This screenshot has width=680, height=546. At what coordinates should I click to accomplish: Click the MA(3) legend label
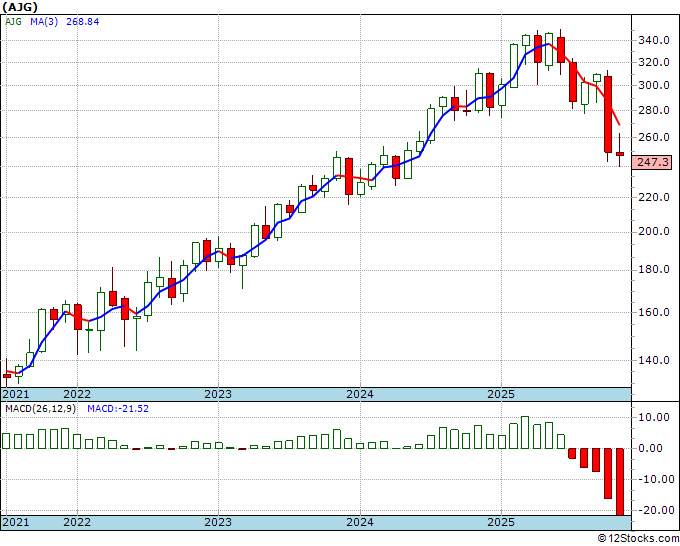pos(44,22)
